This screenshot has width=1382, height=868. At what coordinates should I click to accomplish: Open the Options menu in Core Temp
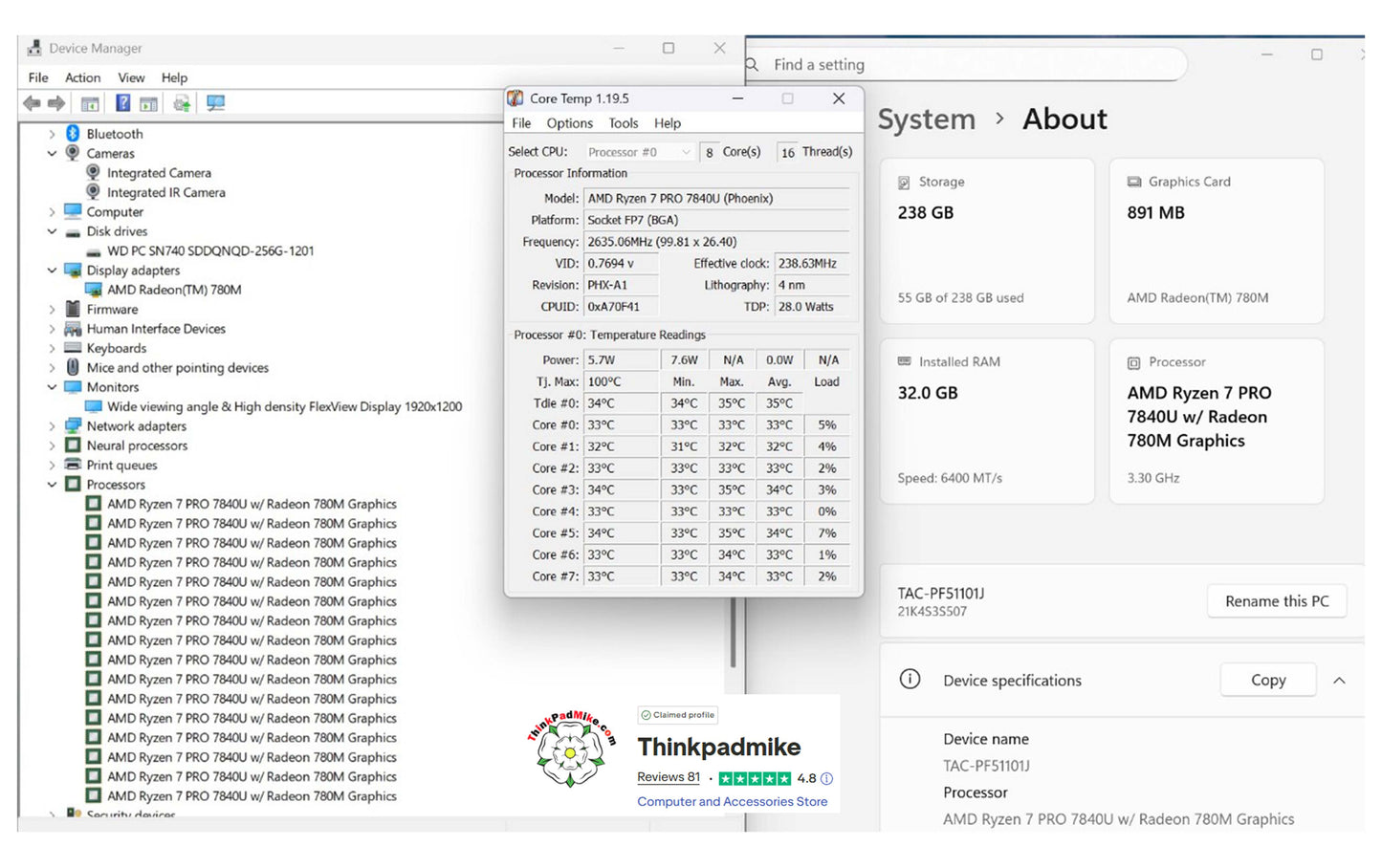click(x=569, y=123)
